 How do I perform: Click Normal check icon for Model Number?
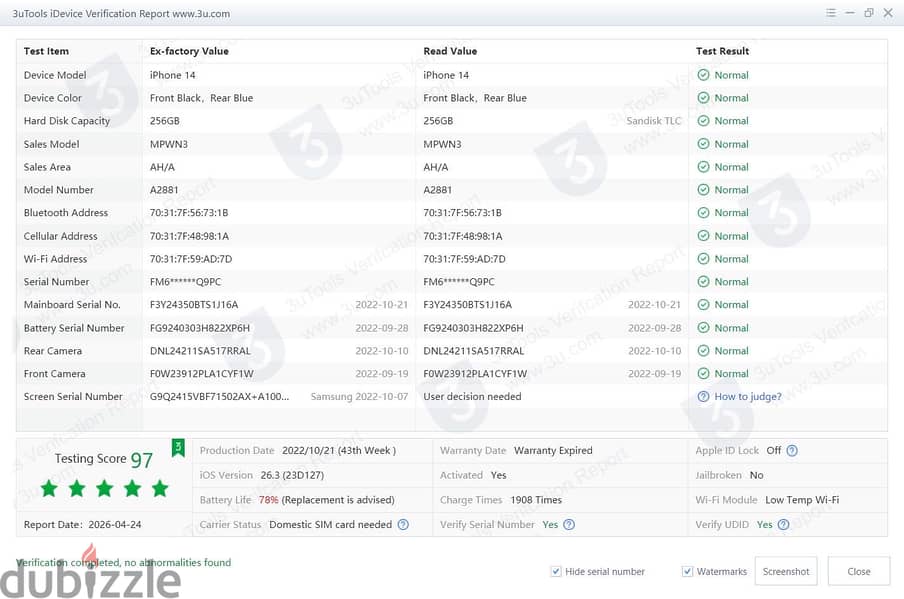coord(703,190)
